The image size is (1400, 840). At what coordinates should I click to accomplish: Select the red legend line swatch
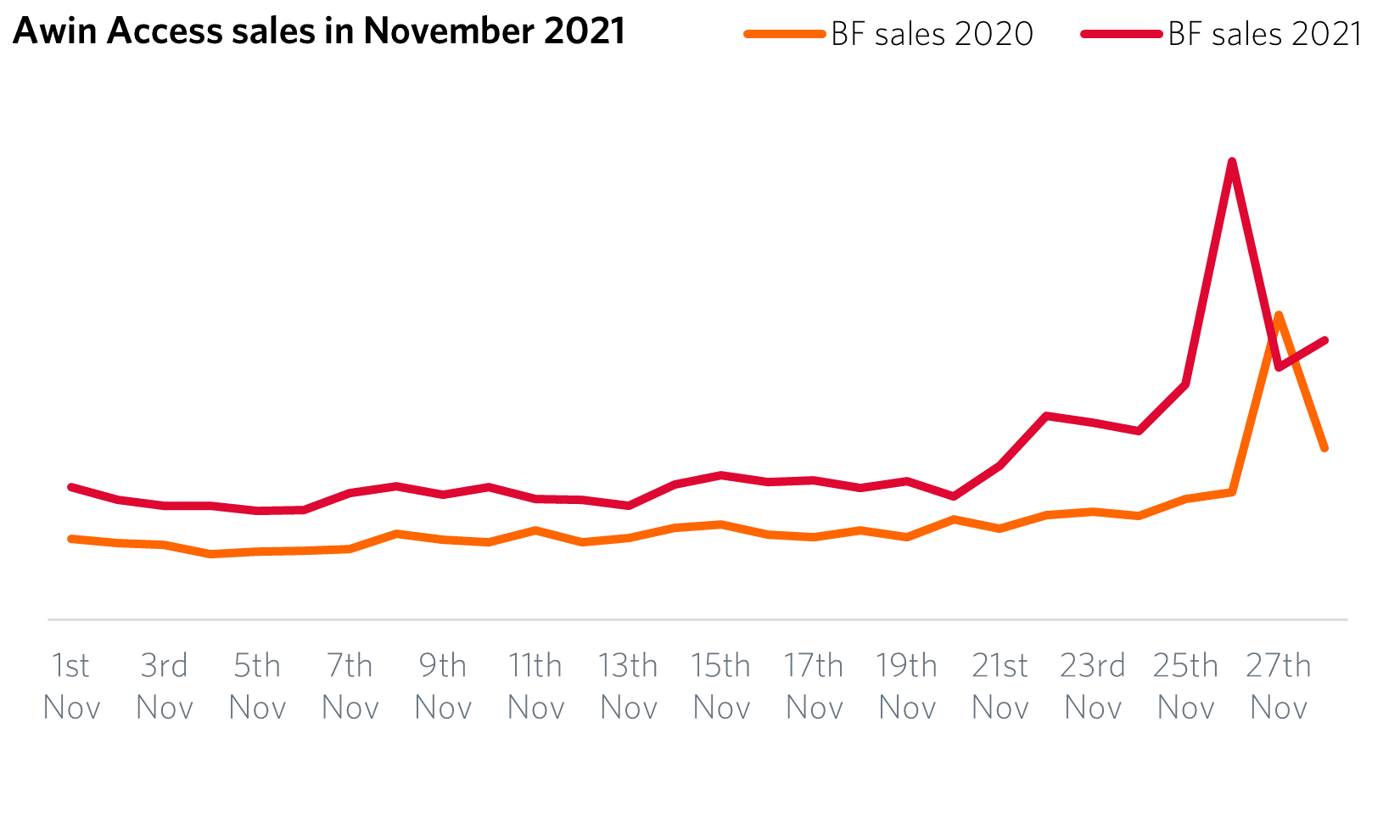[x=1122, y=34]
